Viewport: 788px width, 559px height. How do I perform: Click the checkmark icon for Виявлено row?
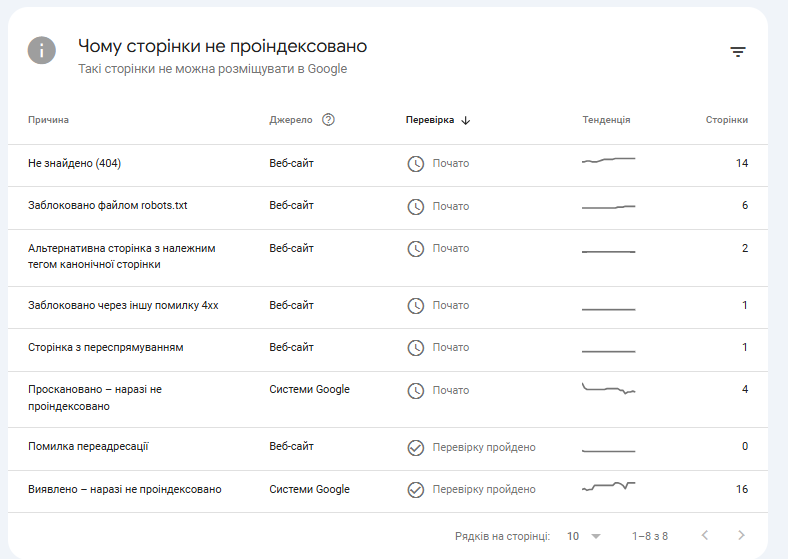click(x=416, y=490)
